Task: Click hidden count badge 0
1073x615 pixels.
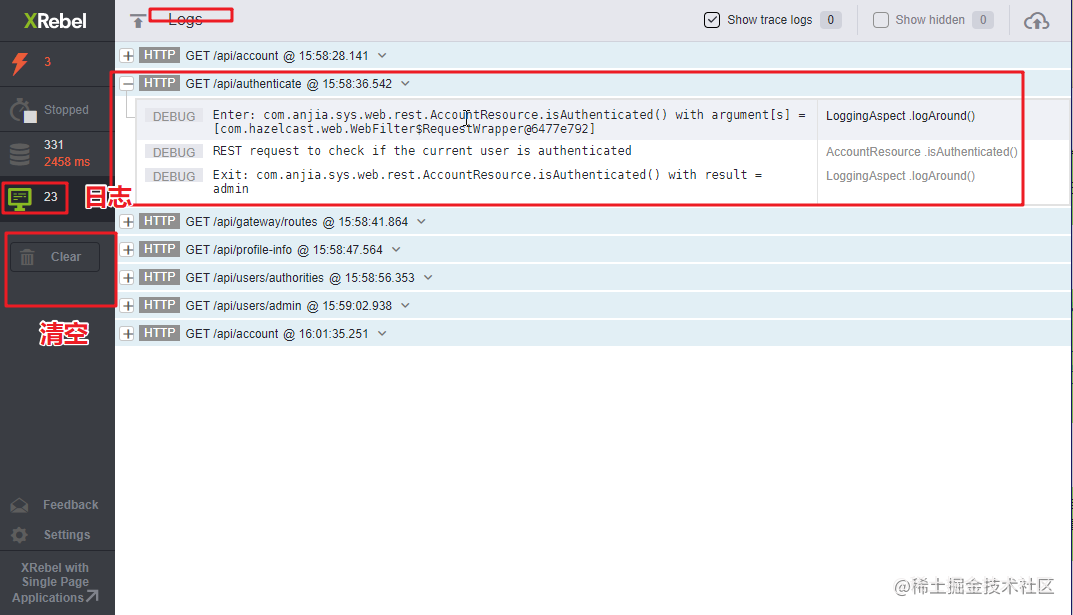Action: pos(983,20)
